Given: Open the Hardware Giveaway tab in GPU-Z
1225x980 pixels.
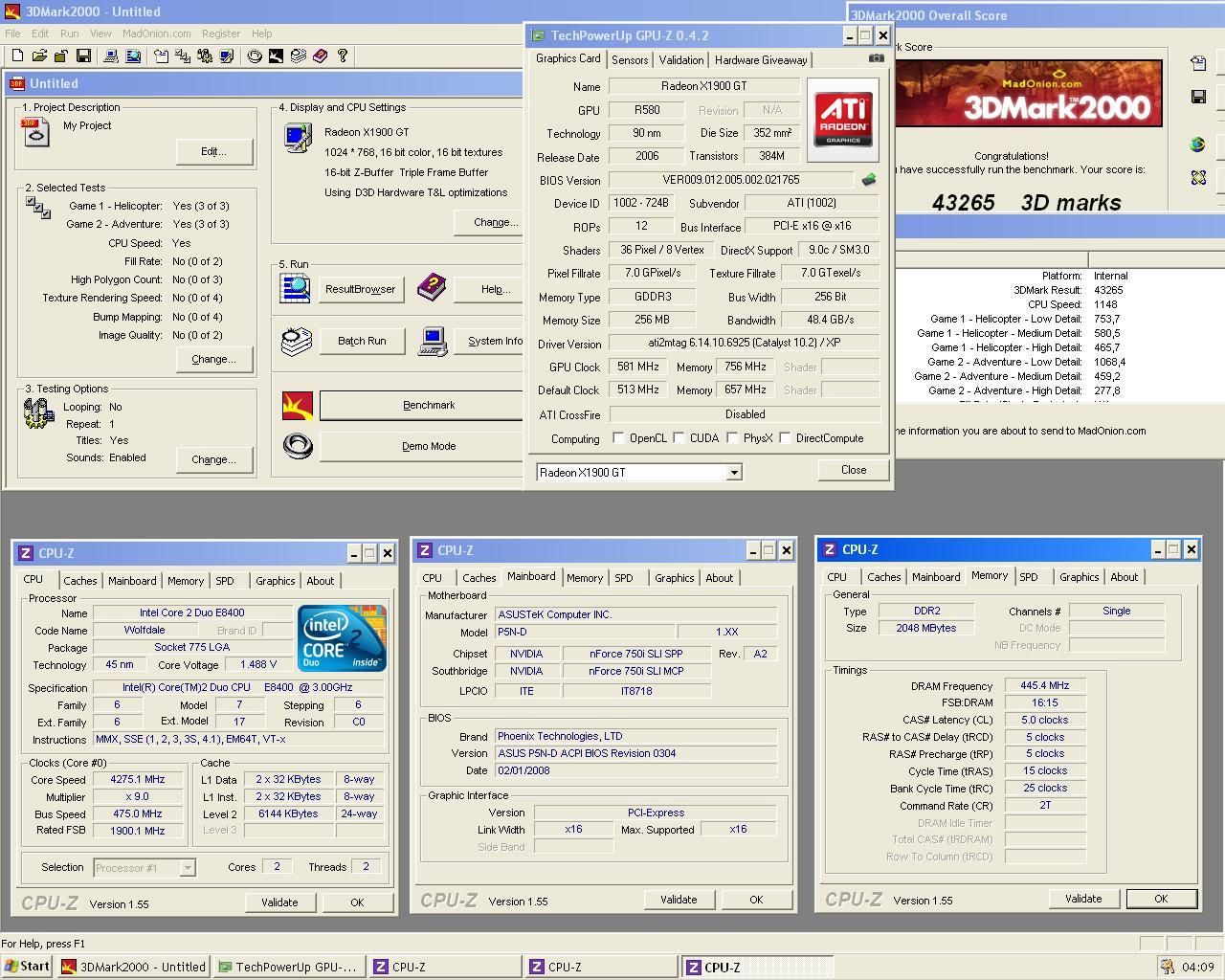Looking at the screenshot, I should [x=761, y=60].
